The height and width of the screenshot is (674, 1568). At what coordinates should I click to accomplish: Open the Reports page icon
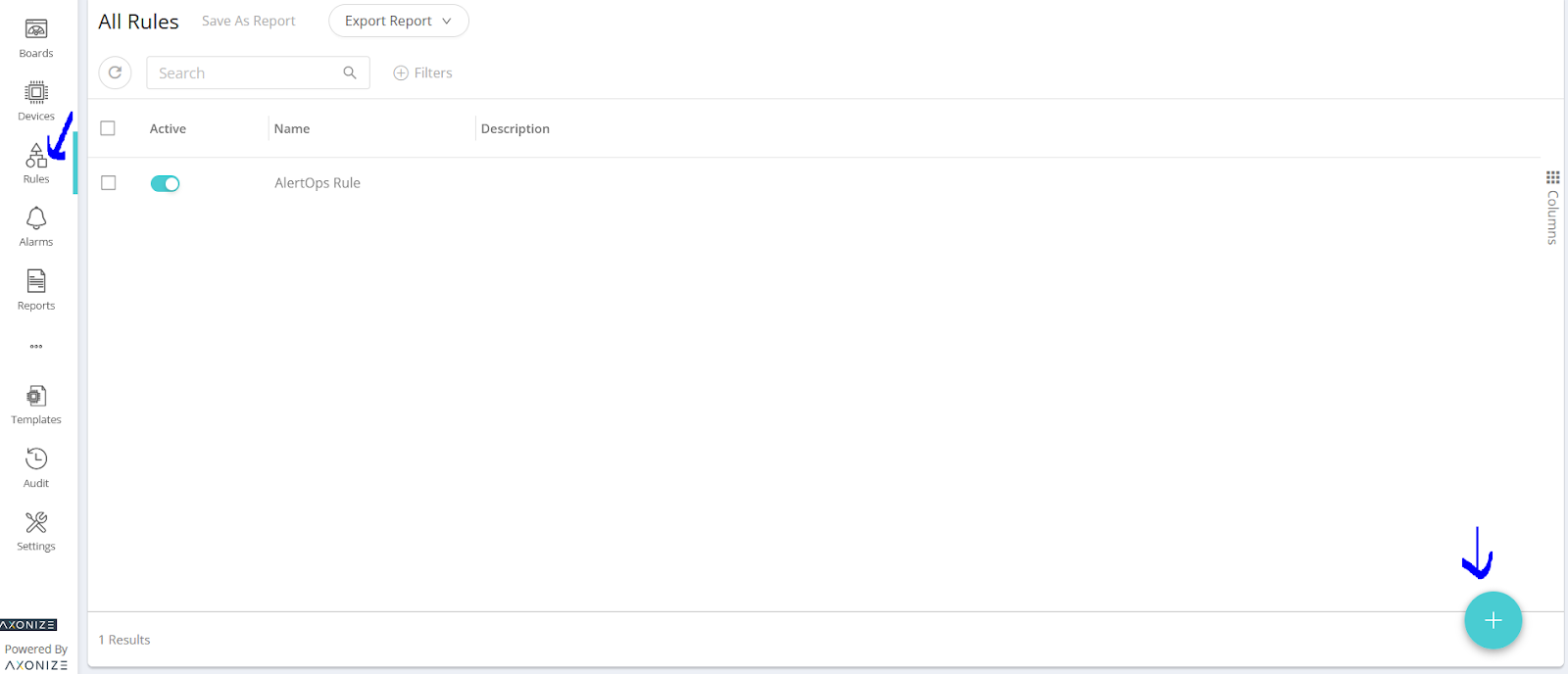point(36,282)
